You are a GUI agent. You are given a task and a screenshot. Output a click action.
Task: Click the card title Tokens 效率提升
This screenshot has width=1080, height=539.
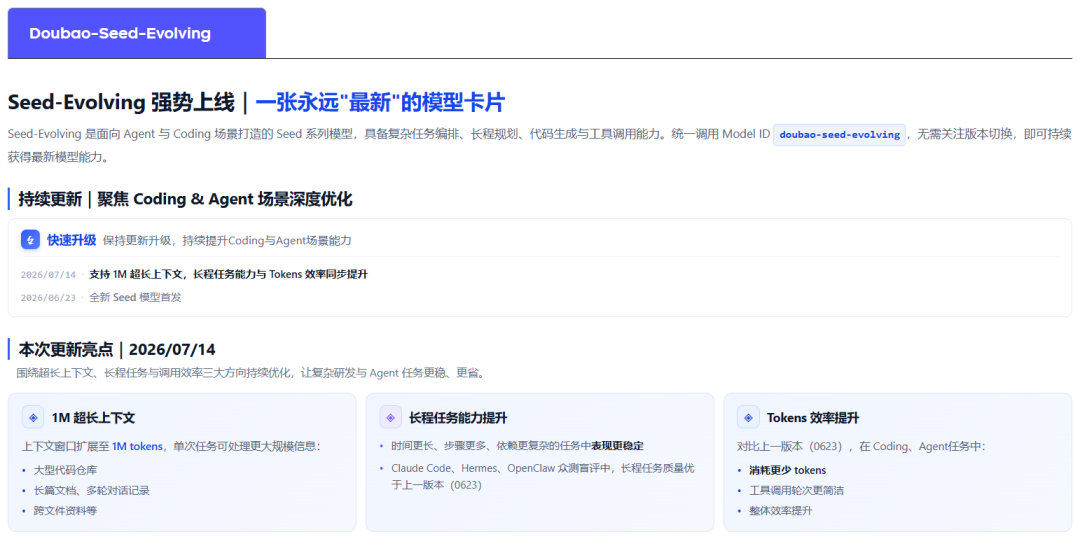pyautogui.click(x=813, y=417)
